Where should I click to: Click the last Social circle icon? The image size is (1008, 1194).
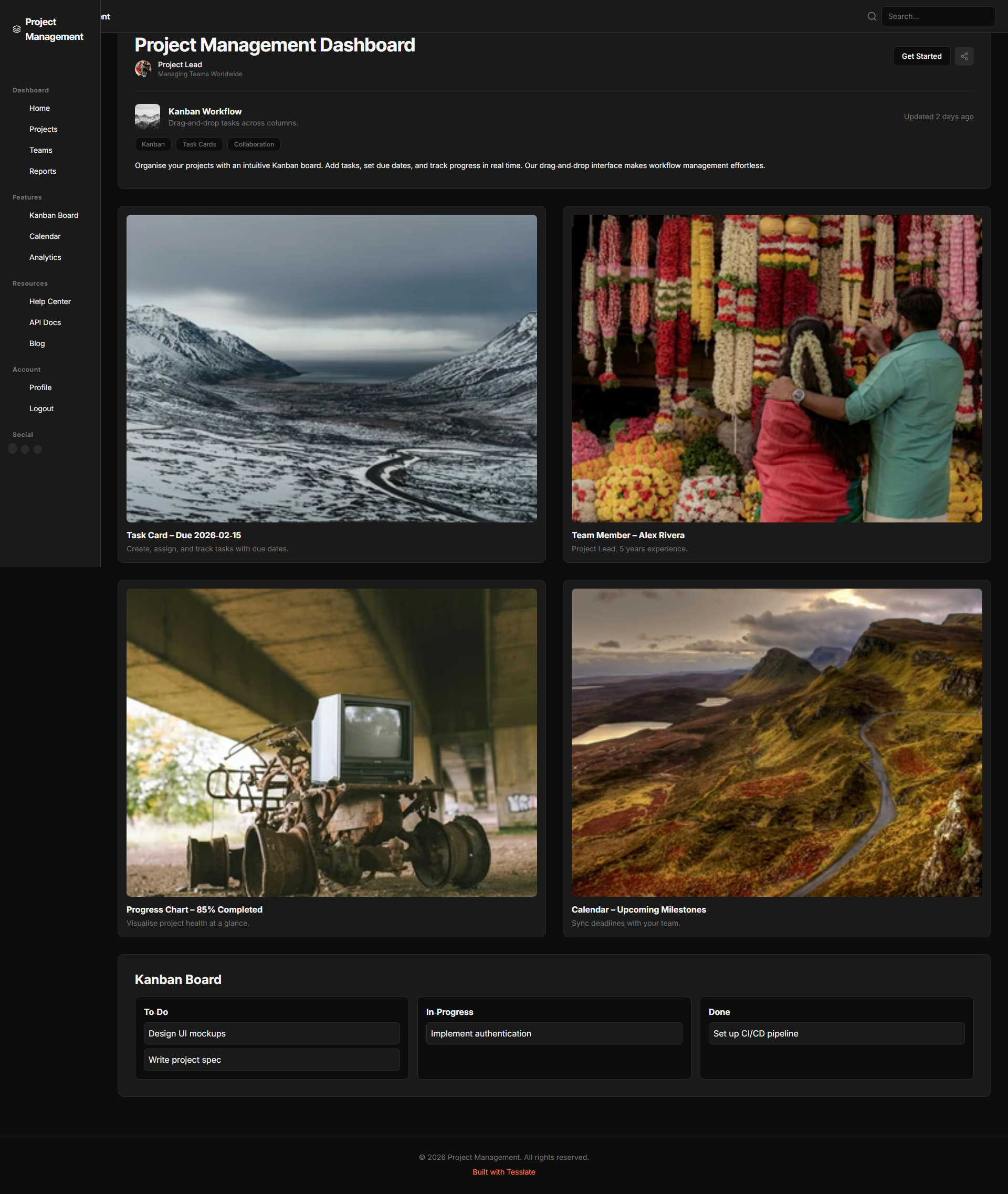(x=38, y=449)
